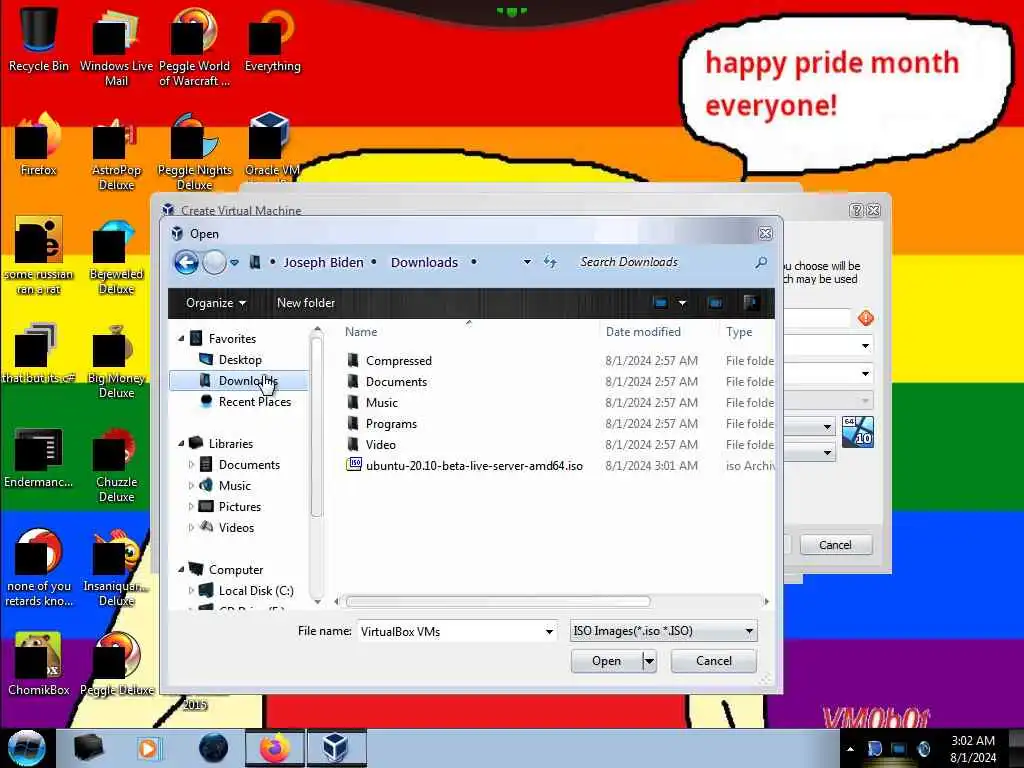The width and height of the screenshot is (1024, 768).
Task: Expand the Music library node
Action: pyautogui.click(x=191, y=485)
